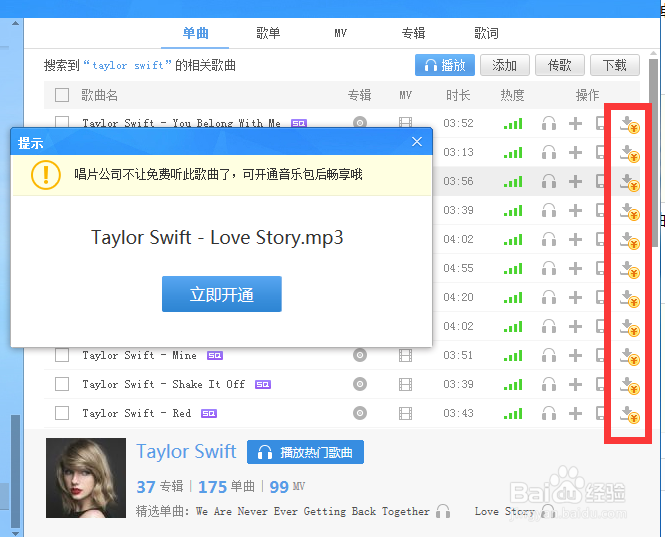Open the 37 专辑 link
This screenshot has width=665, height=537.
coord(160,487)
